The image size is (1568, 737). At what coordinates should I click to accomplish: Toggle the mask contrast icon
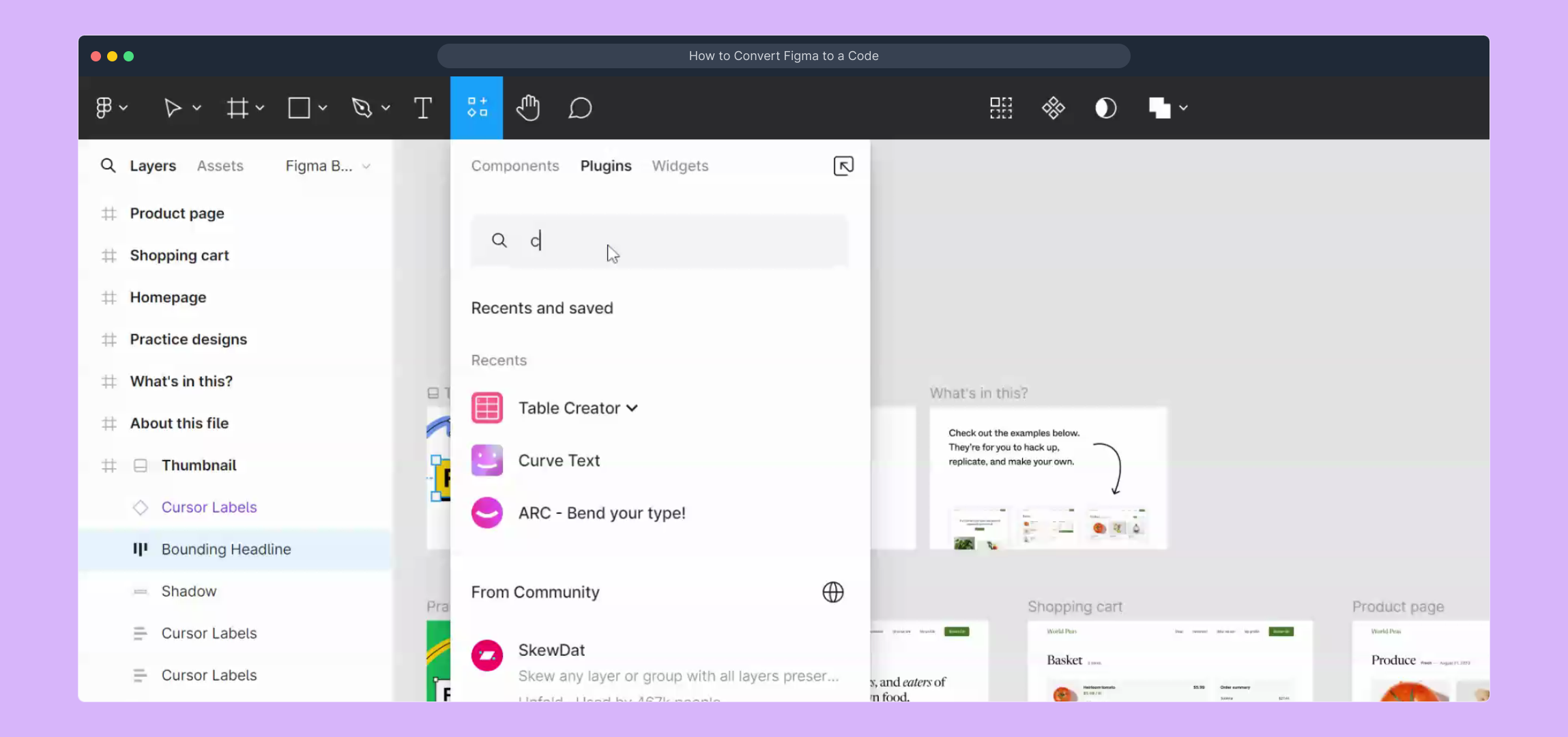point(1105,108)
